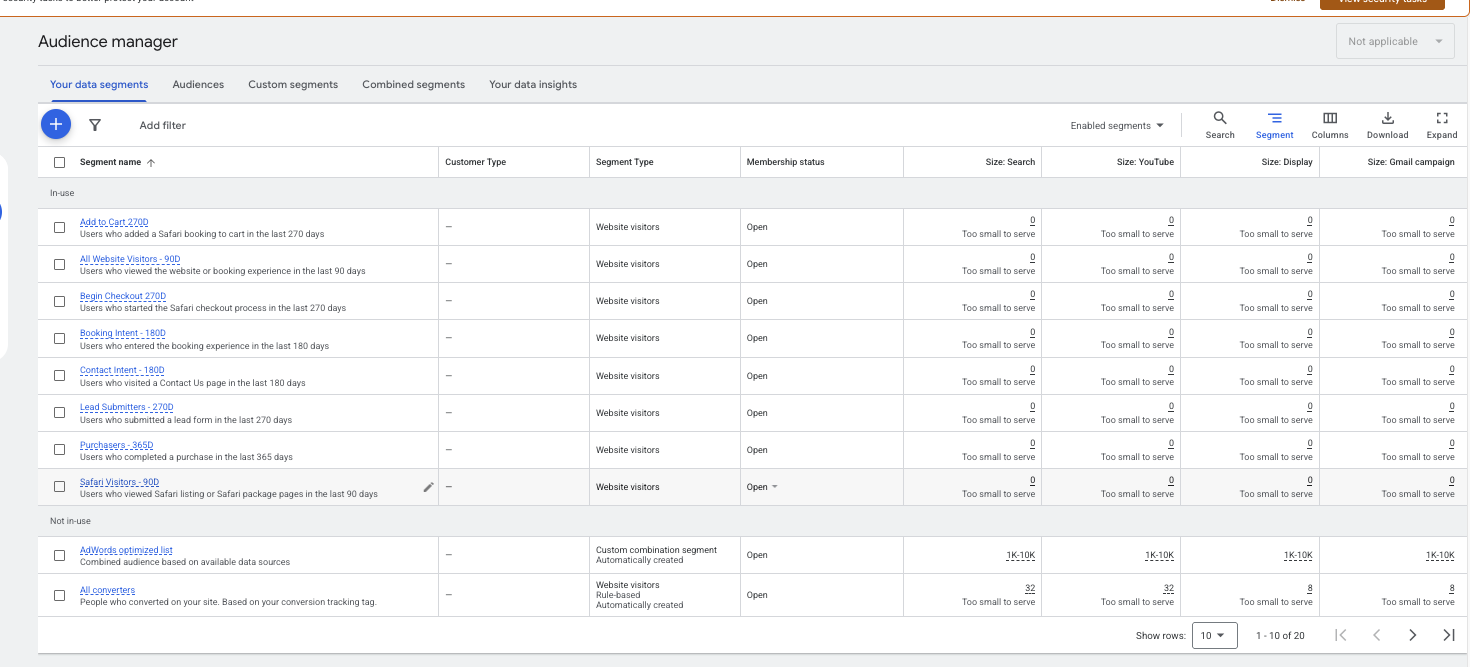The height and width of the screenshot is (667, 1470).
Task: Open the Search tool in the table toolbar
Action: 1220,125
